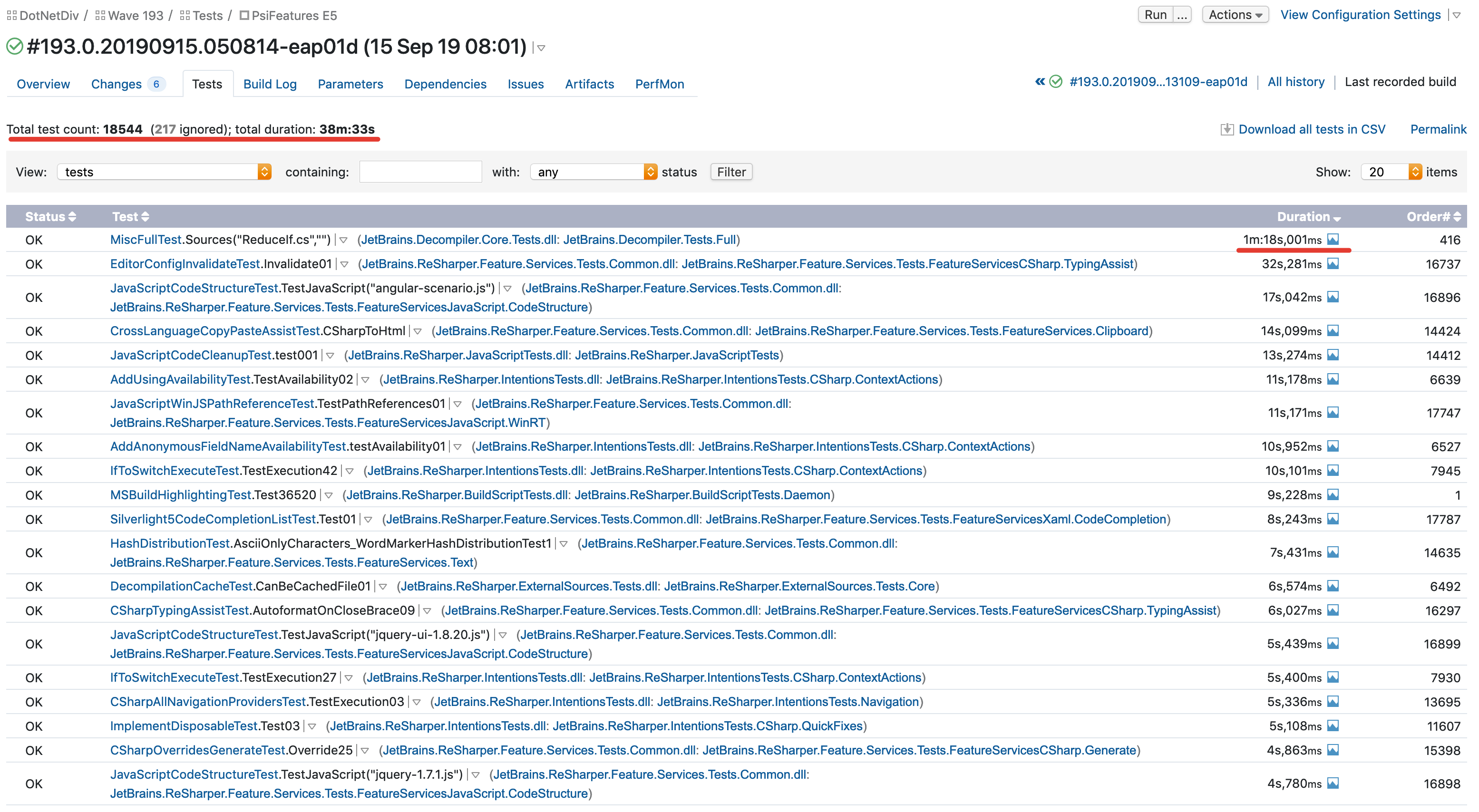Screen dimensions: 1479x812
Task: Open the Wave 193 breadcrumb link
Action: click(135, 16)
